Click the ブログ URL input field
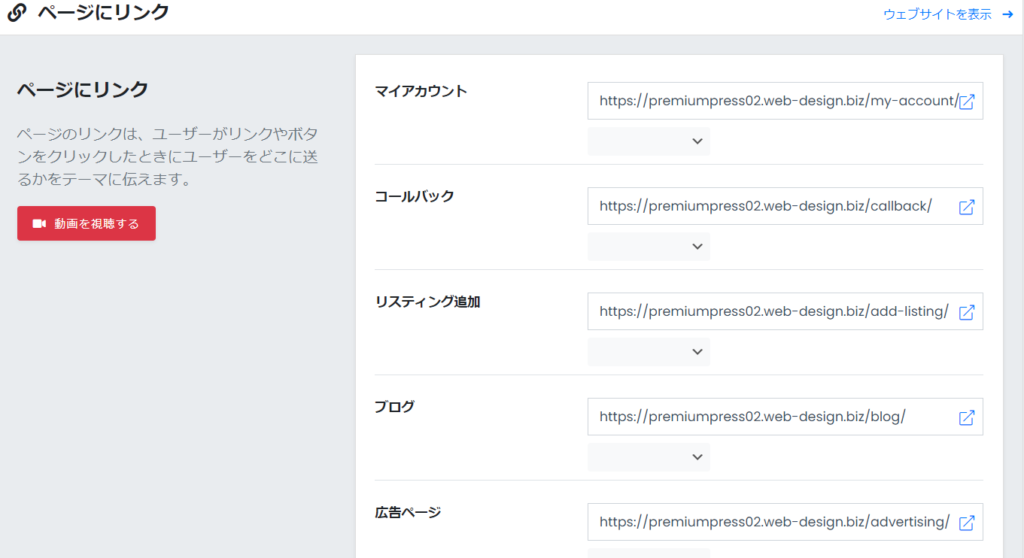The image size is (1024, 558). point(785,416)
